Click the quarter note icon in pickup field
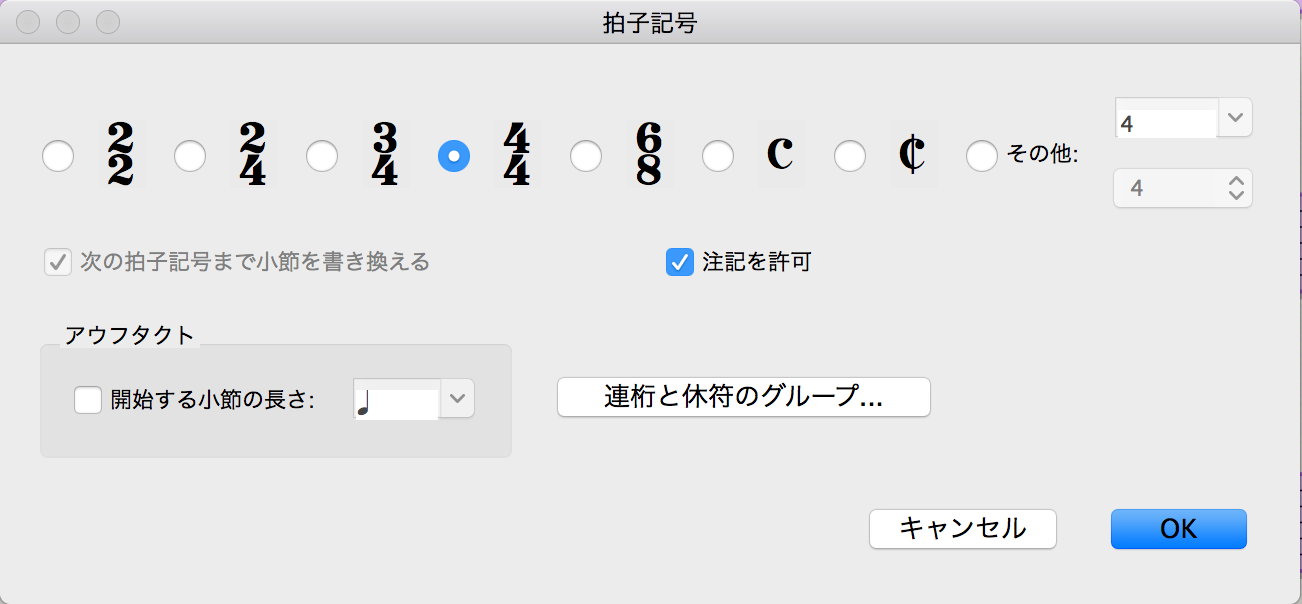 [x=364, y=402]
